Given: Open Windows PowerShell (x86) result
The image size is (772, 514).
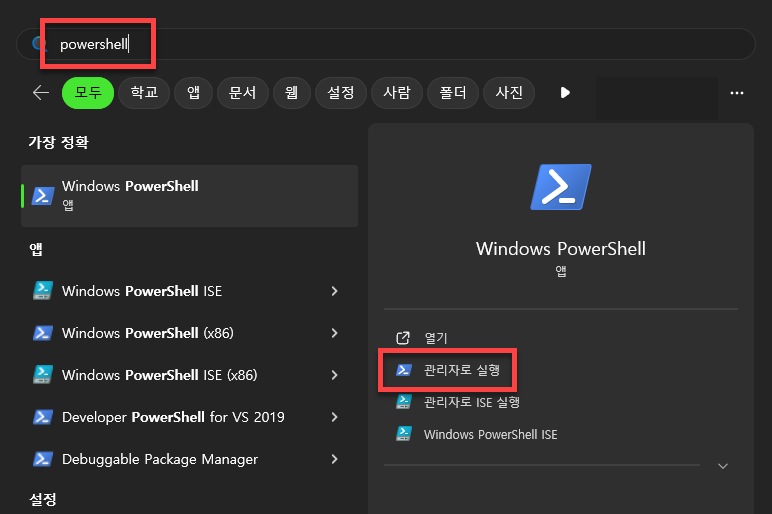Looking at the screenshot, I should [x=190, y=333].
